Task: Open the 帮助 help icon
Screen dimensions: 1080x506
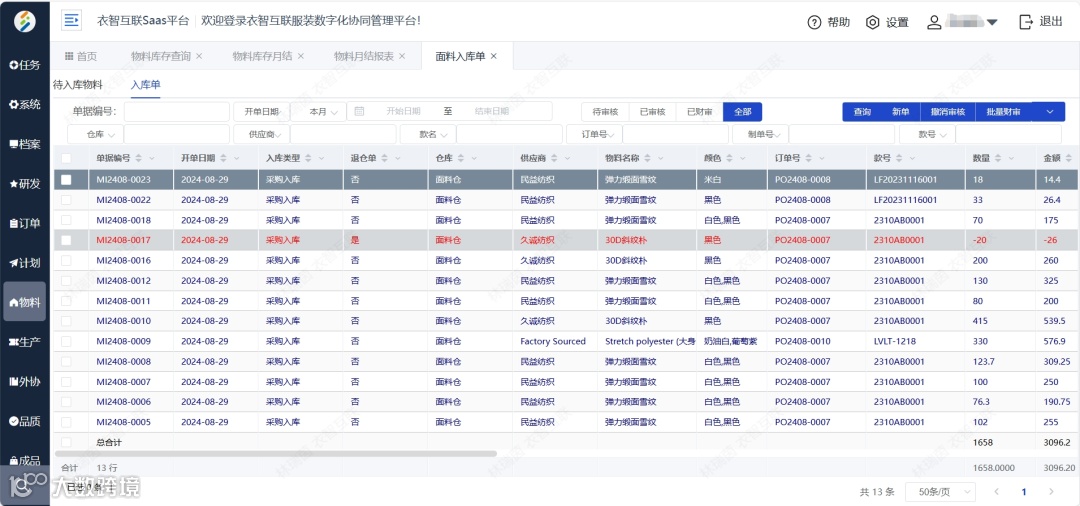Action: (x=814, y=22)
